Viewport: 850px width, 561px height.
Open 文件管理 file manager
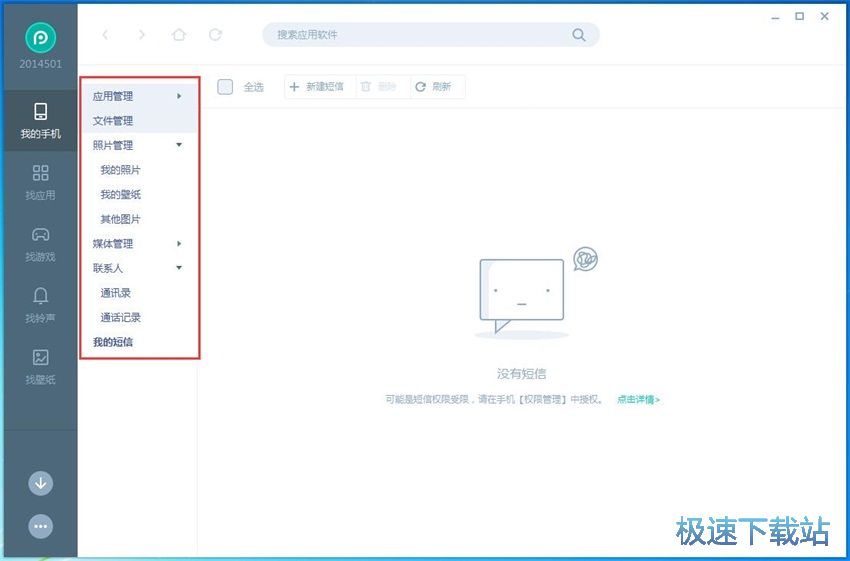point(113,121)
